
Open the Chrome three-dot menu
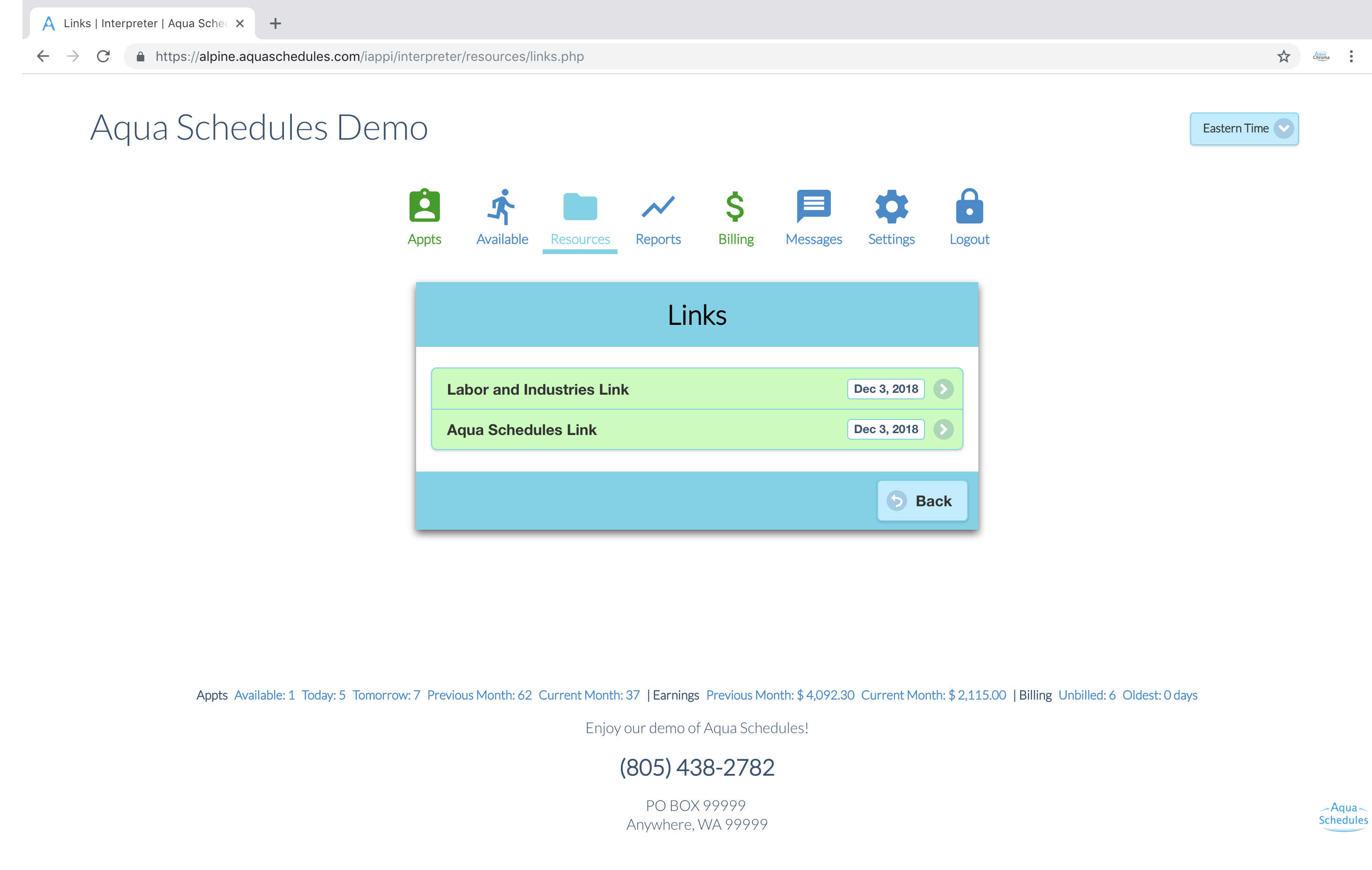(1351, 56)
